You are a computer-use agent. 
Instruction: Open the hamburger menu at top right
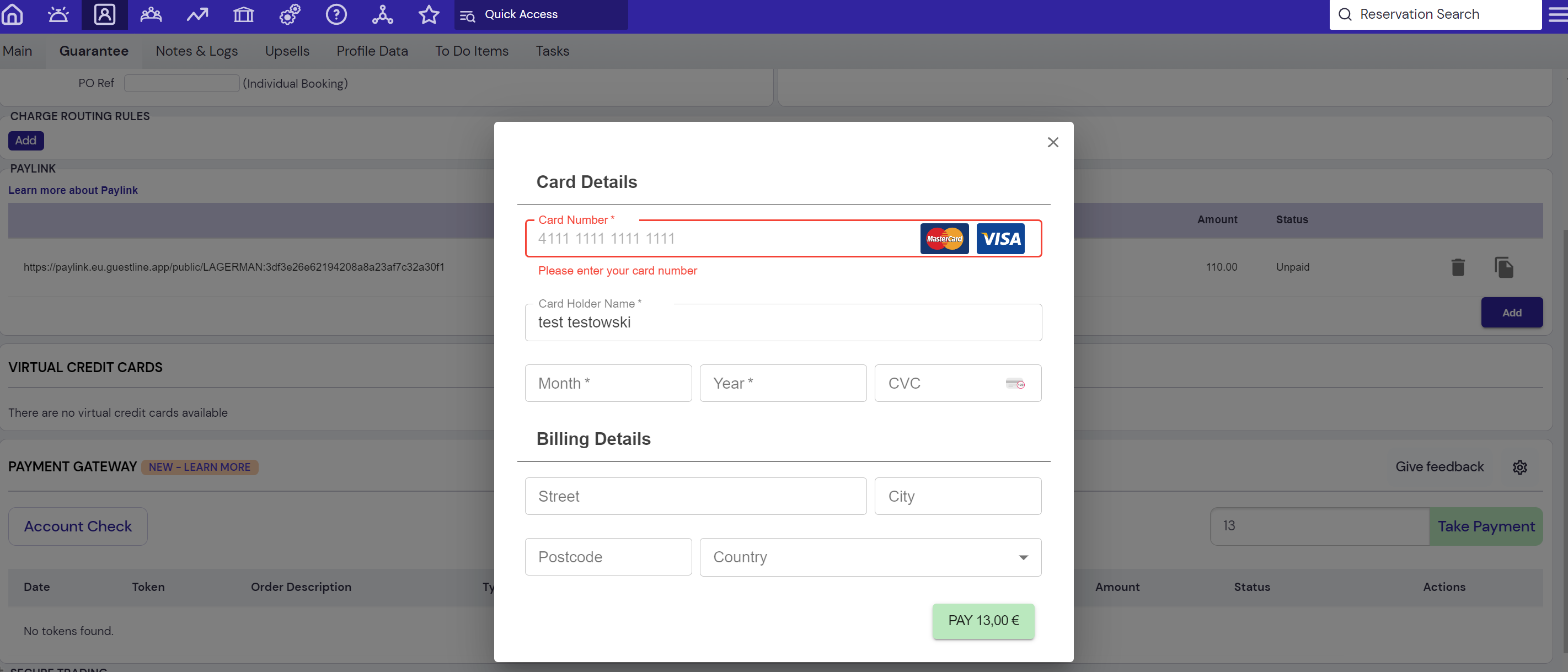pos(1558,14)
